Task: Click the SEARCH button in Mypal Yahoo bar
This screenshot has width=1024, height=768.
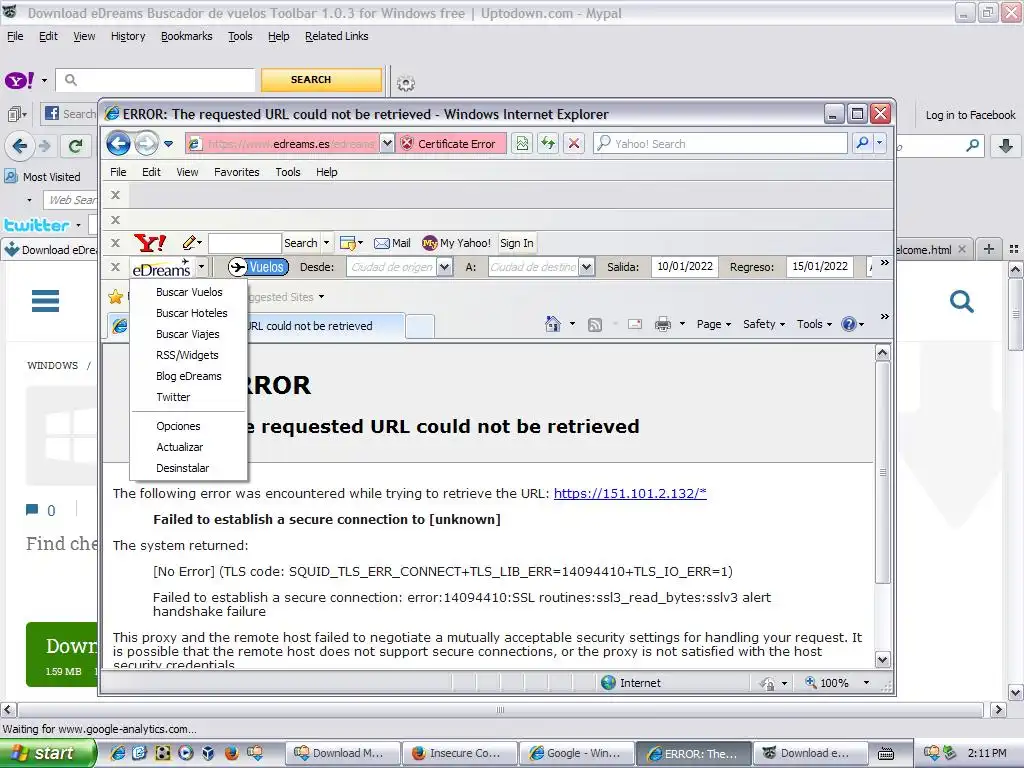Action: point(321,80)
